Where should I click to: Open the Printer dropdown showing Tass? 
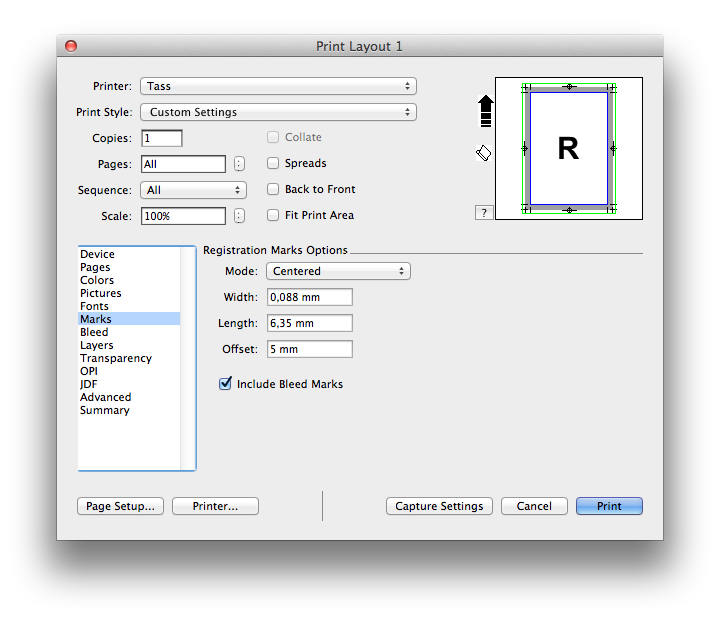tap(278, 86)
